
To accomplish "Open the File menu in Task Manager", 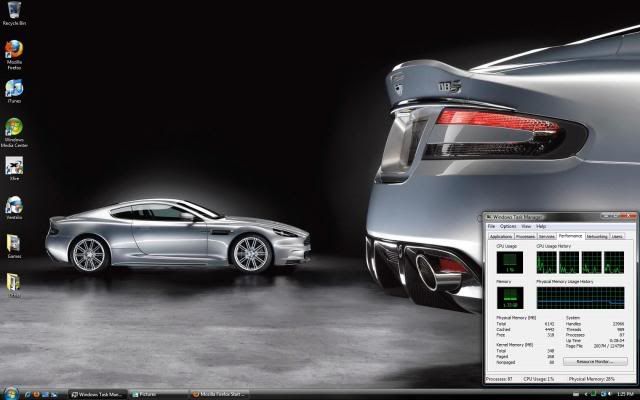I will 492,226.
